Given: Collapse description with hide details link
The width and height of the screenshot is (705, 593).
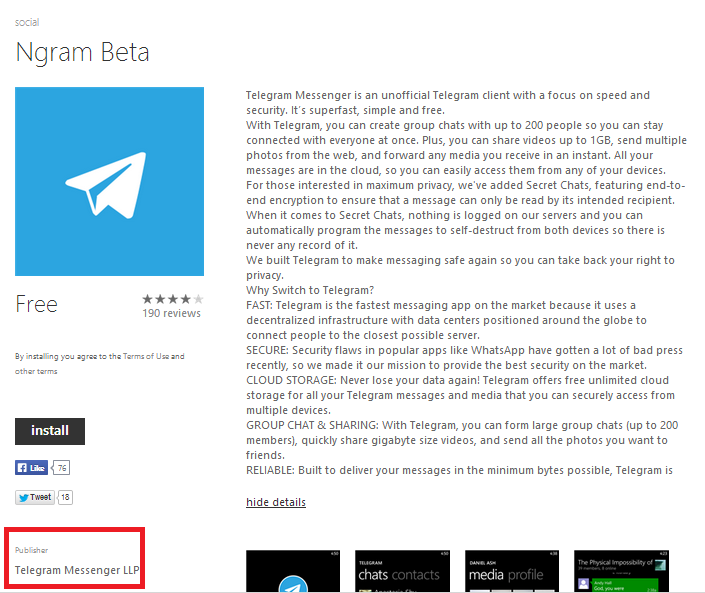Looking at the screenshot, I should click(x=276, y=502).
